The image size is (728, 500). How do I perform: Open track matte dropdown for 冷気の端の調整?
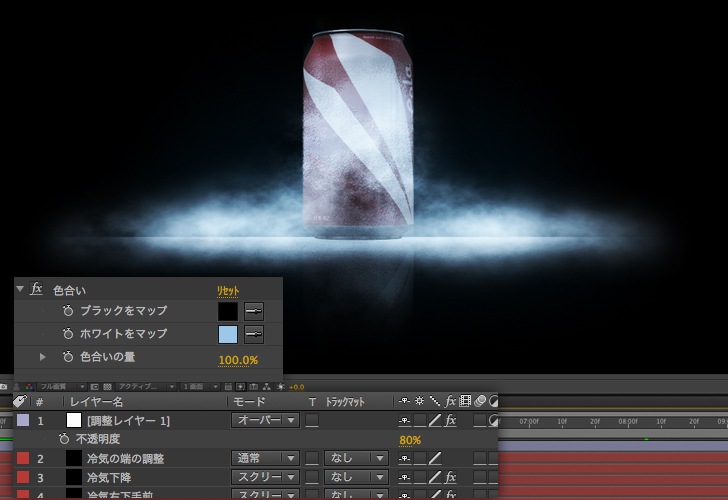tap(356, 458)
